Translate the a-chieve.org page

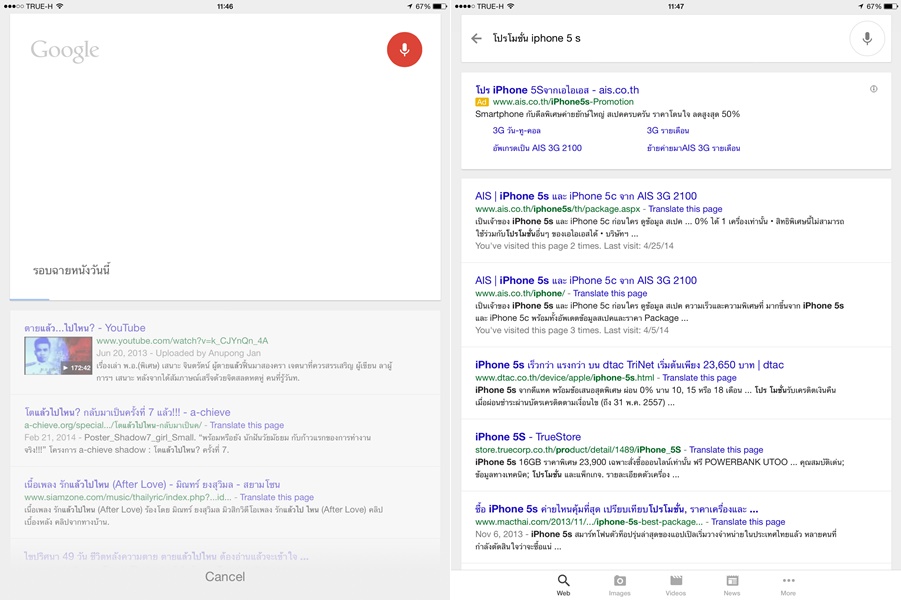pos(247,425)
